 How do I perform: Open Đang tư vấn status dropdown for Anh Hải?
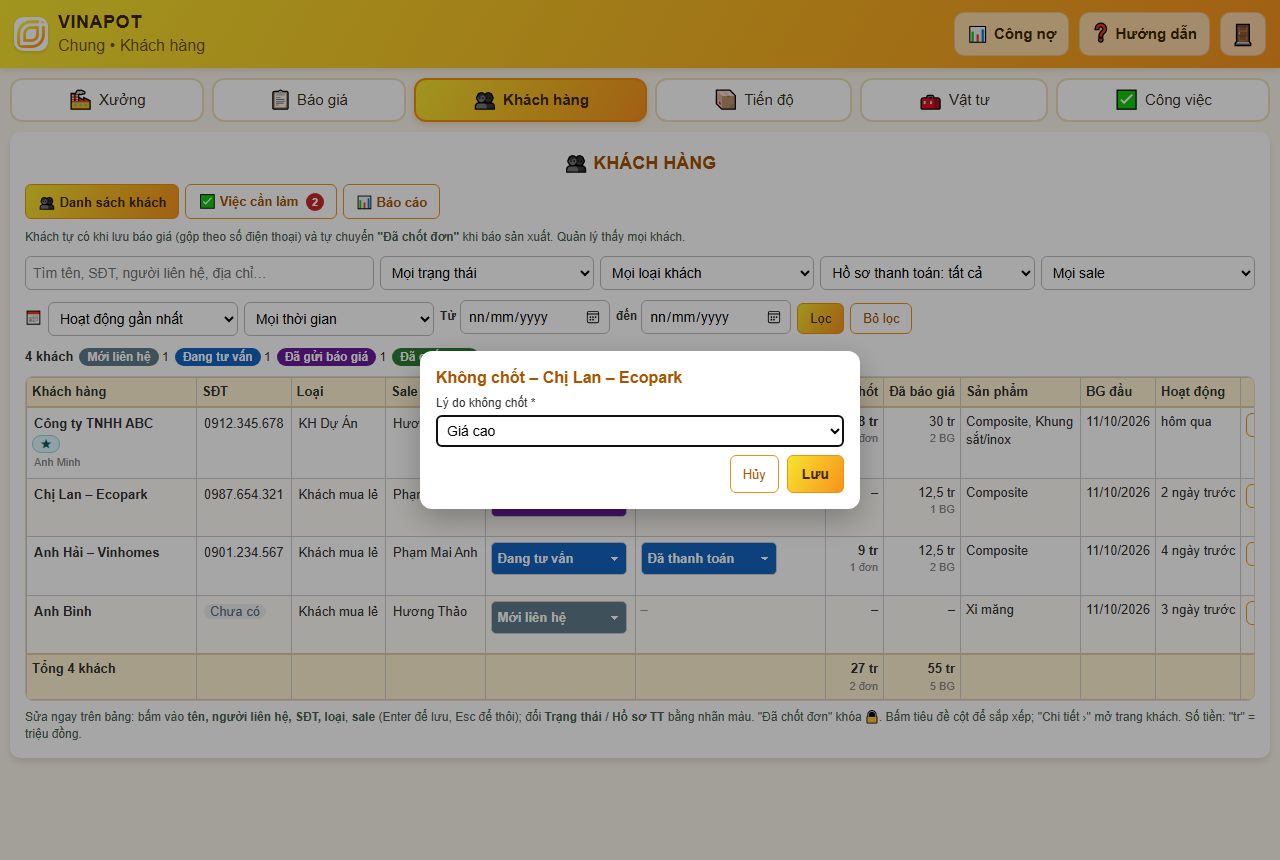point(559,559)
